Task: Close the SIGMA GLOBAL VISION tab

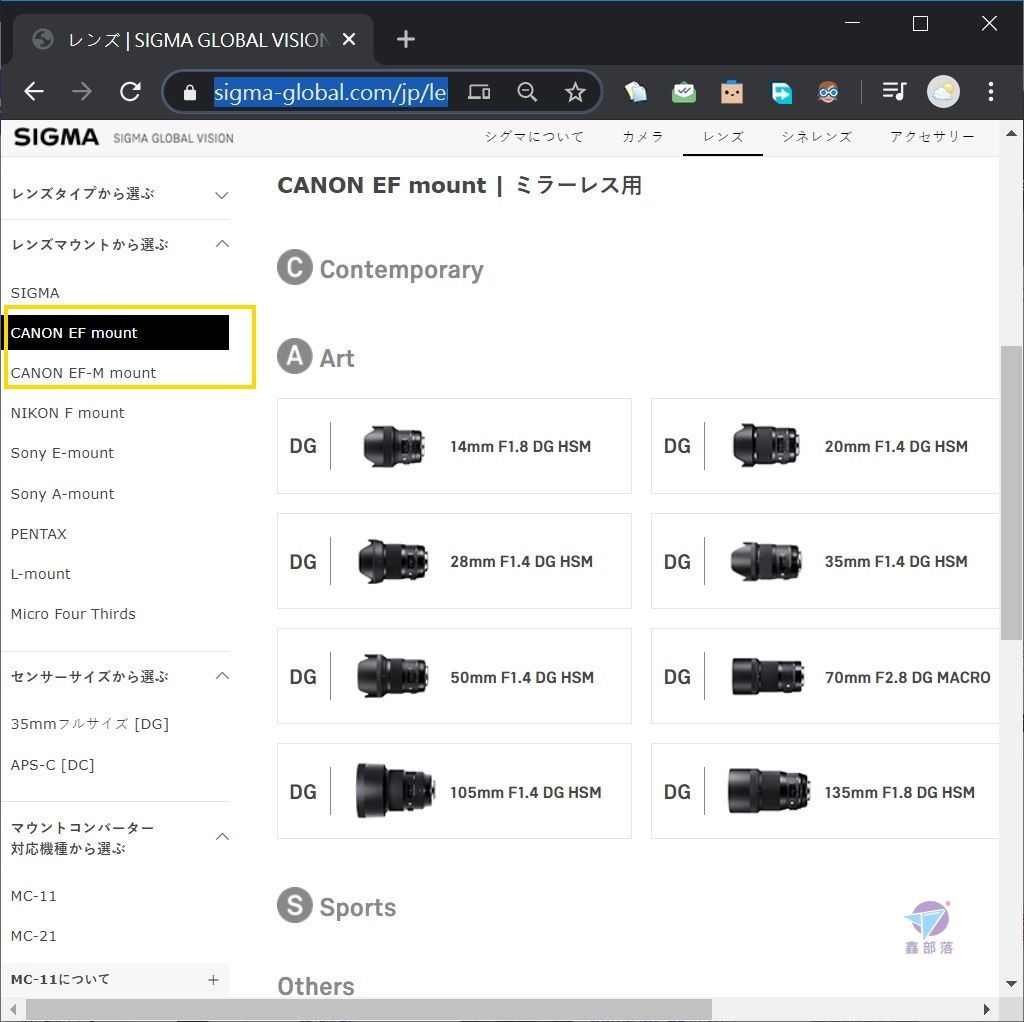Action: pos(349,39)
